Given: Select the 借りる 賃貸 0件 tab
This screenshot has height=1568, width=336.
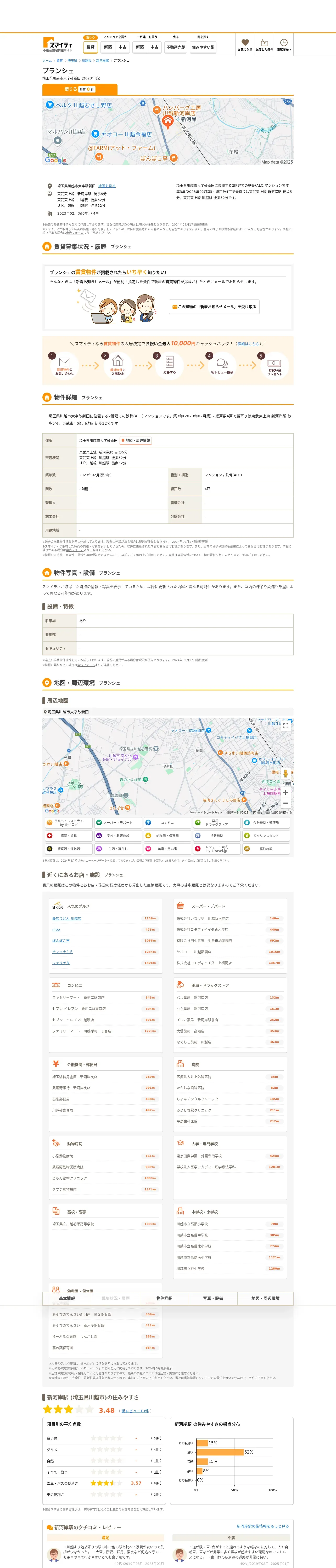Looking at the screenshot, I should 79,89.
